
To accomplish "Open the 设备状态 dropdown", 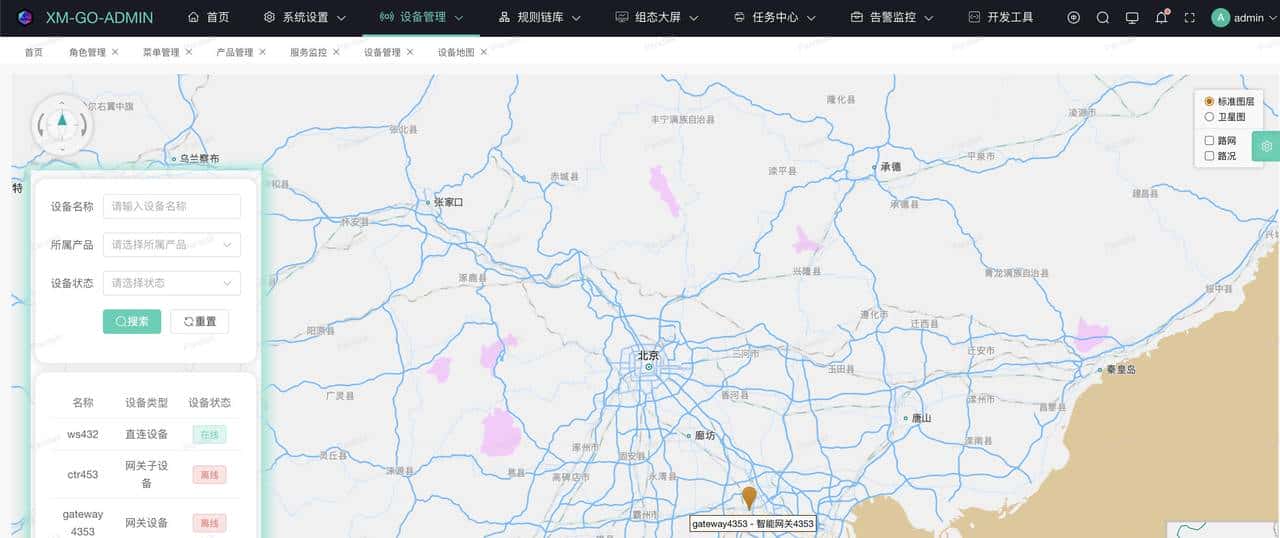I will pyautogui.click(x=172, y=283).
